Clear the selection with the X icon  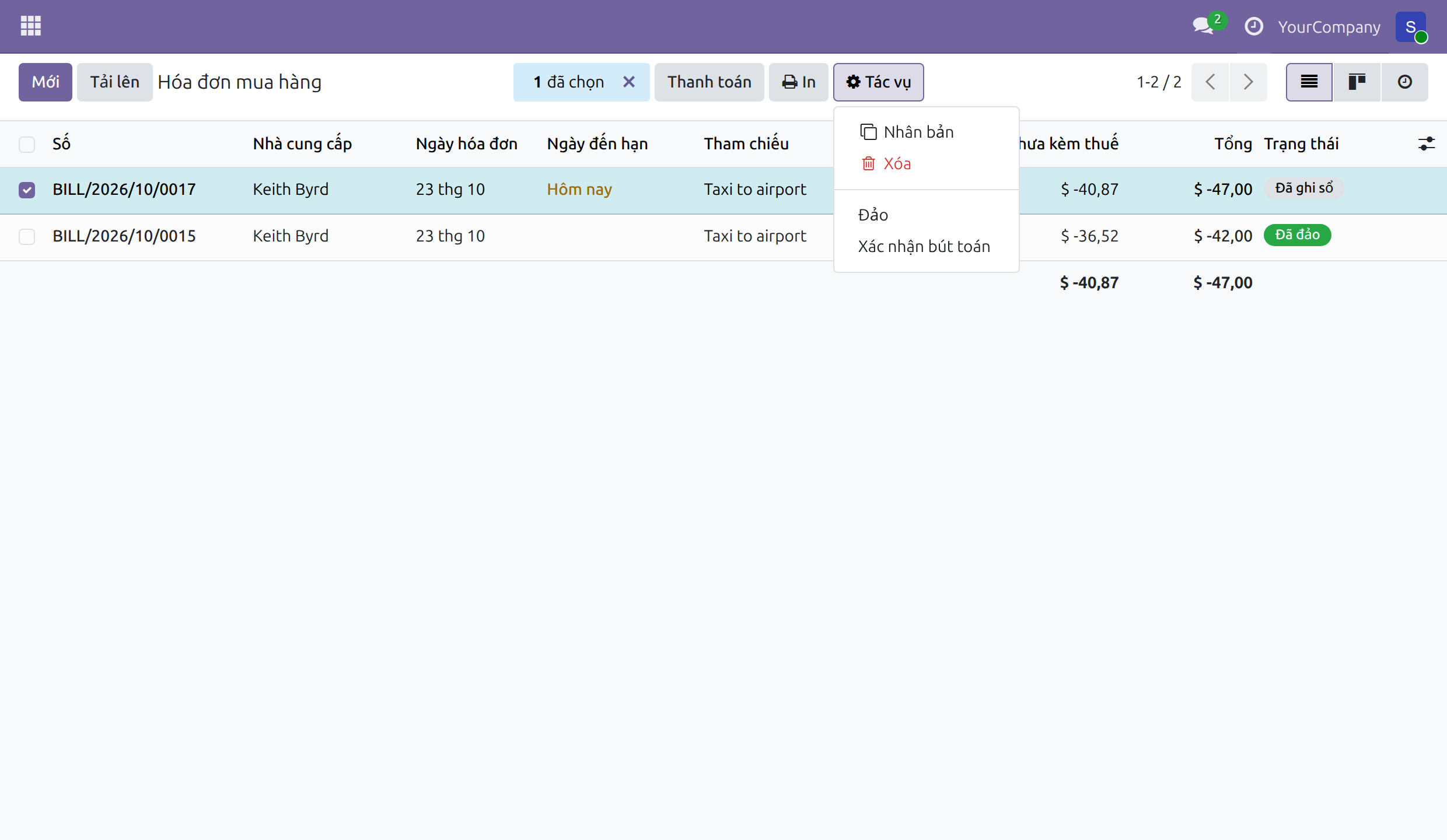click(x=628, y=82)
